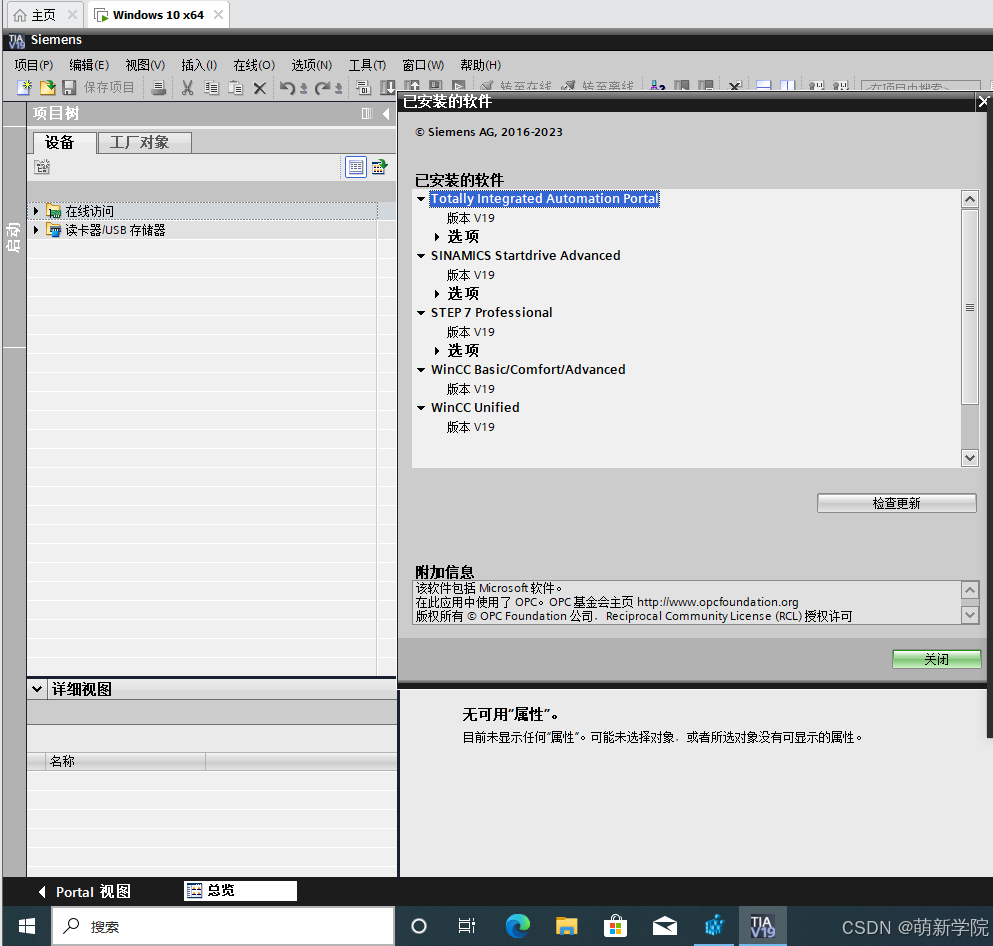Collapse project tree with left arrow
Screen dimensions: 993x946
386,113
